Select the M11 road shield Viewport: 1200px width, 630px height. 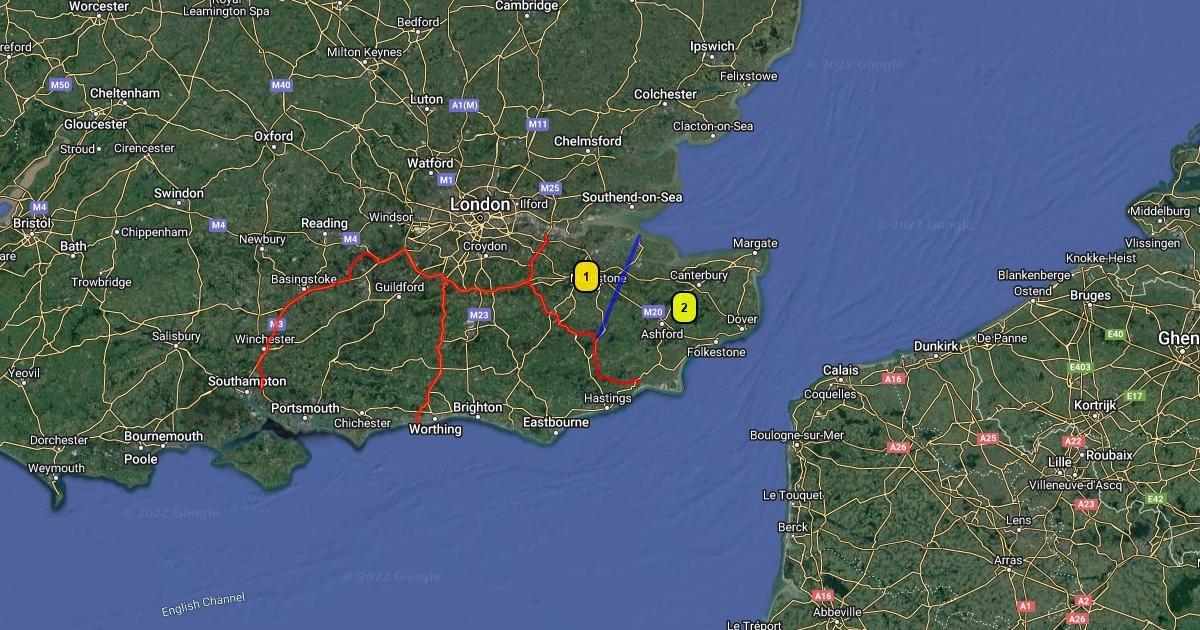pos(538,124)
